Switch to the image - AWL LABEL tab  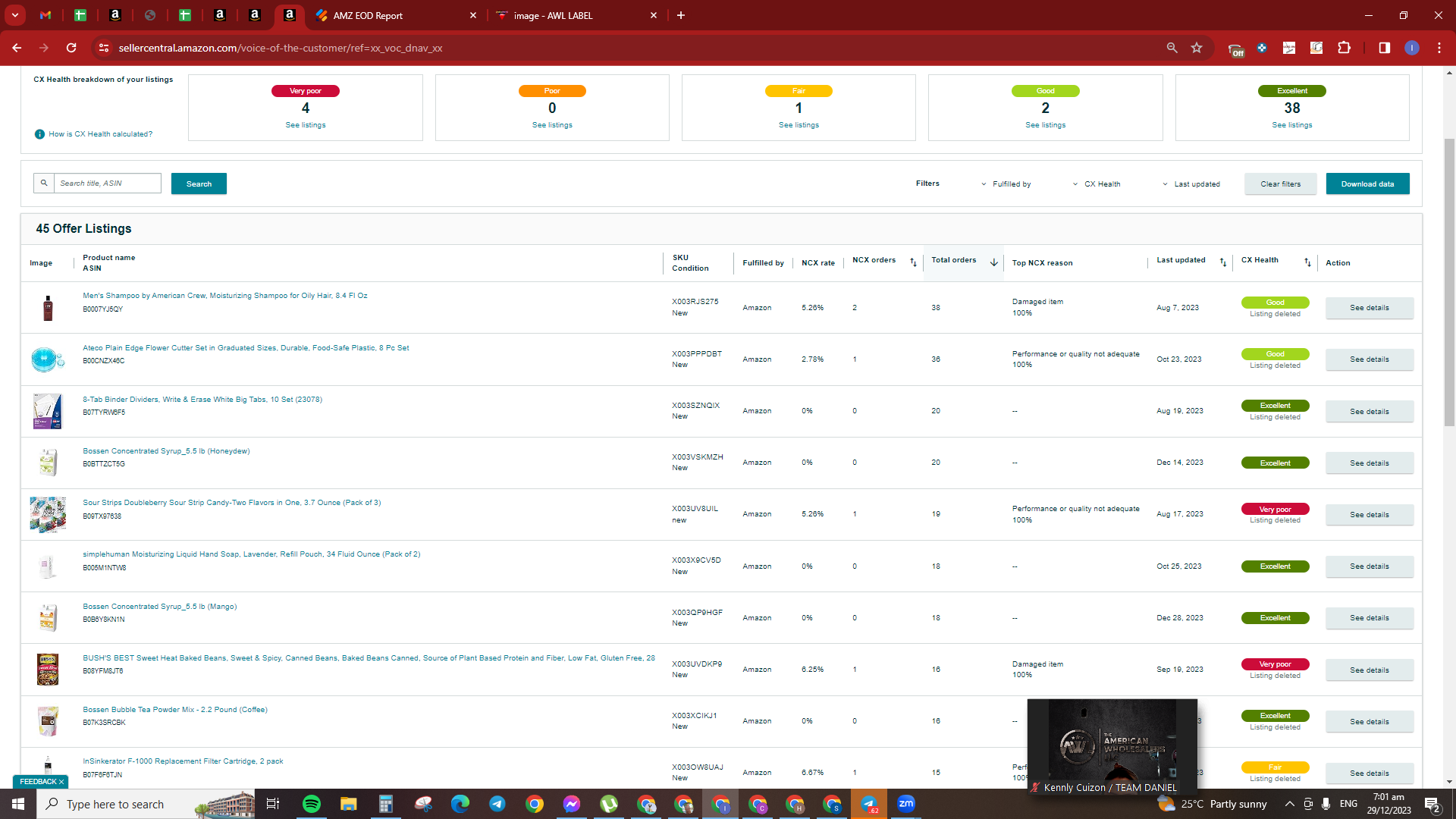tap(553, 15)
